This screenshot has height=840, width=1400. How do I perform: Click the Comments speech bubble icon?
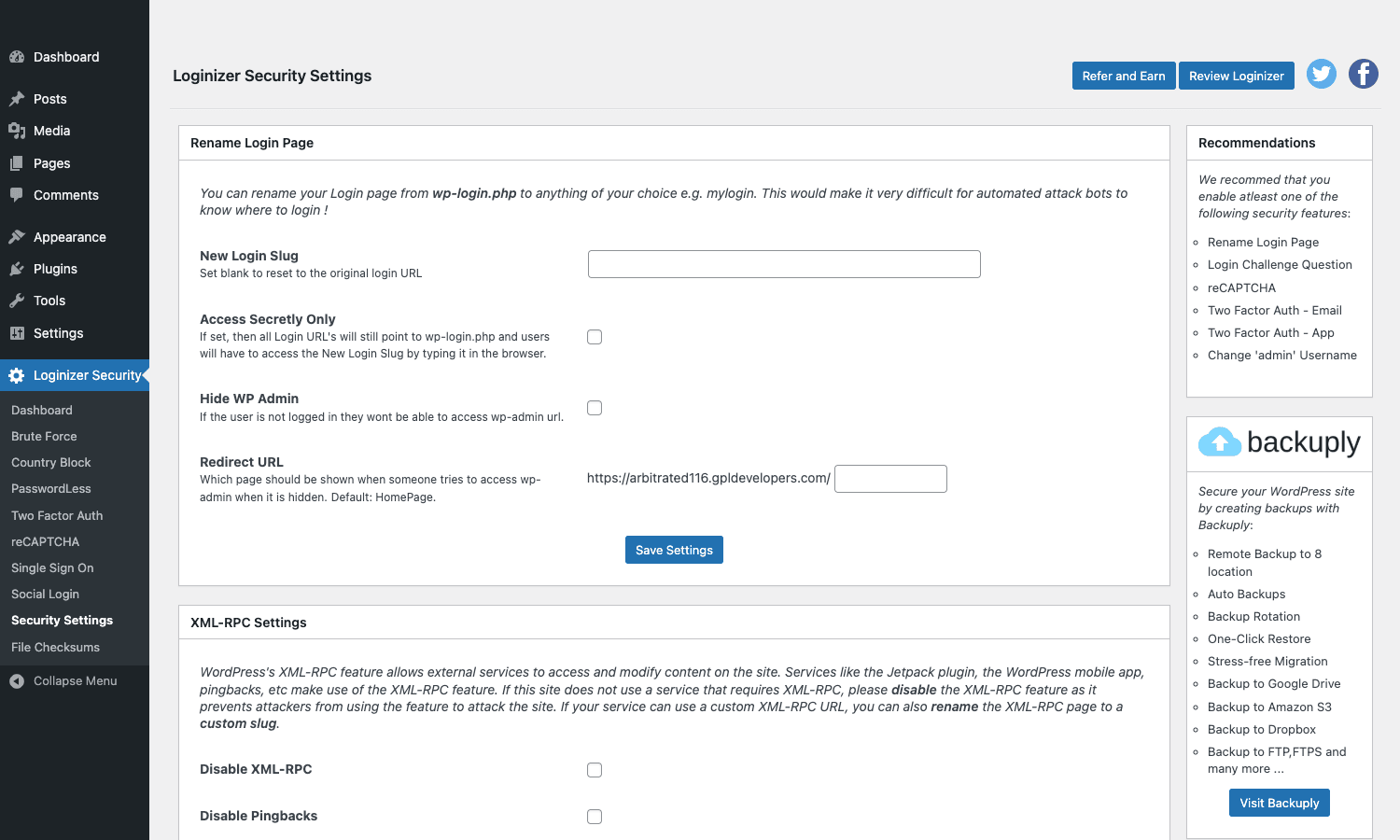coord(17,195)
